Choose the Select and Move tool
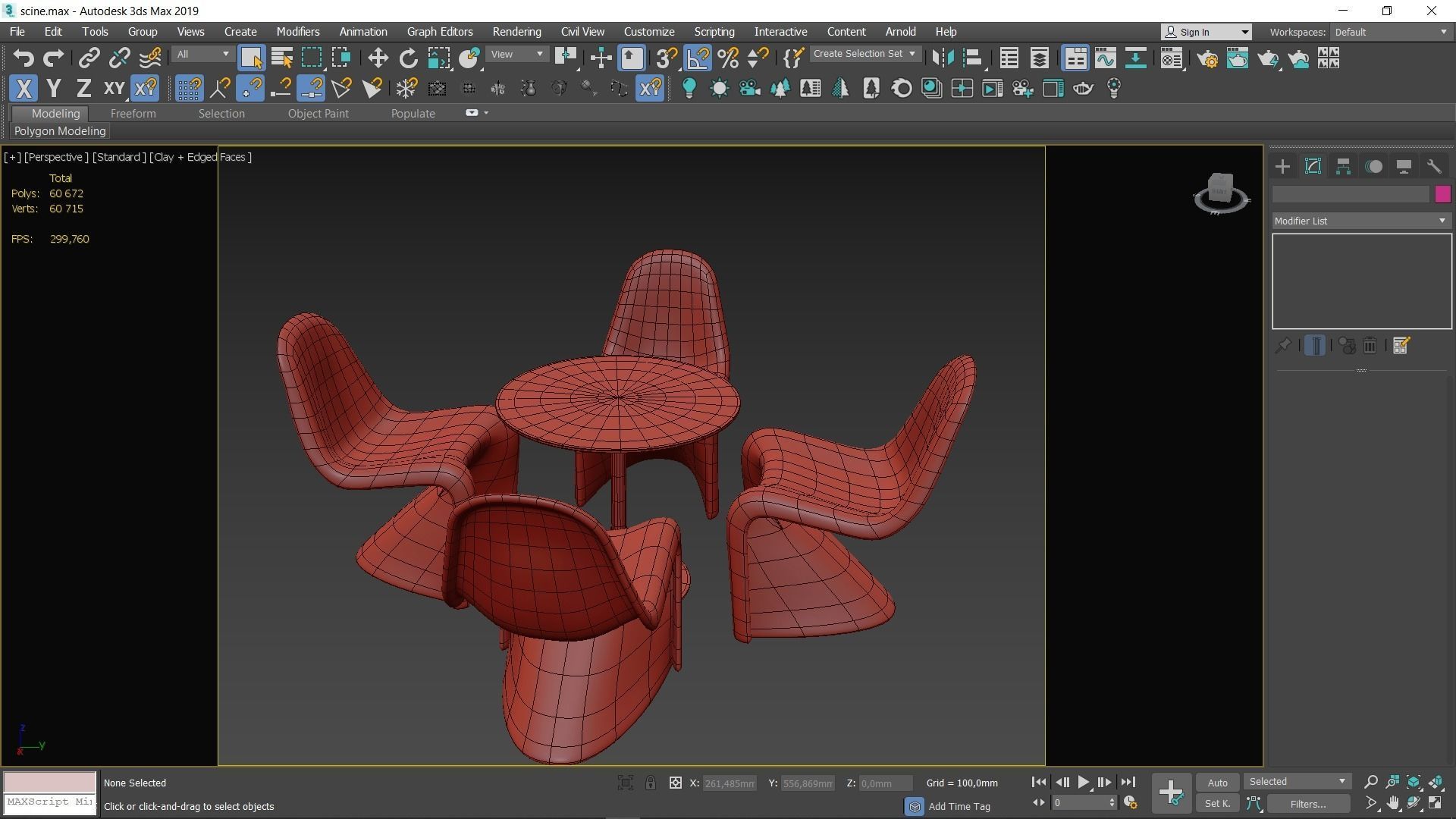The image size is (1456, 819). pyautogui.click(x=378, y=58)
